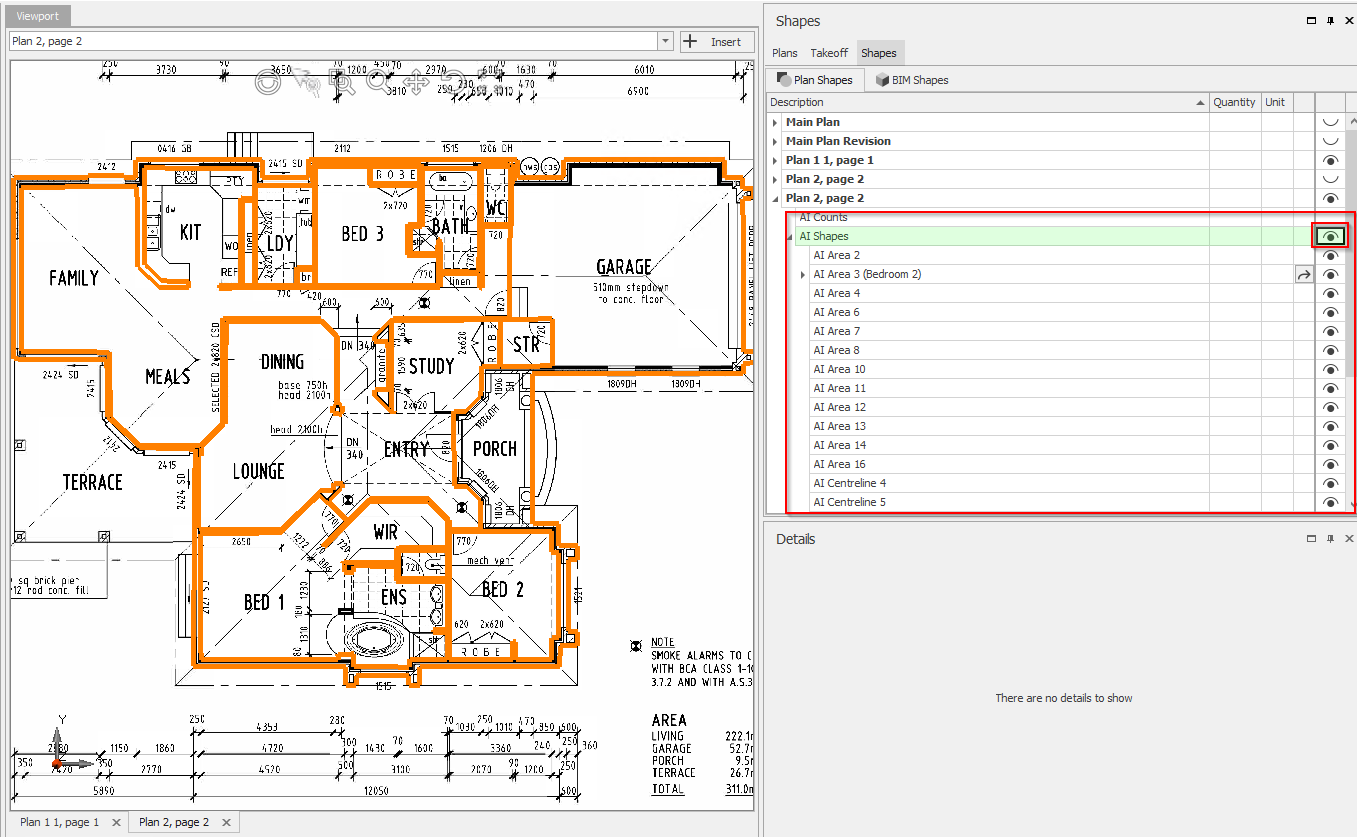
Task: Show the Main Plan Revision layer
Action: coord(1330,141)
